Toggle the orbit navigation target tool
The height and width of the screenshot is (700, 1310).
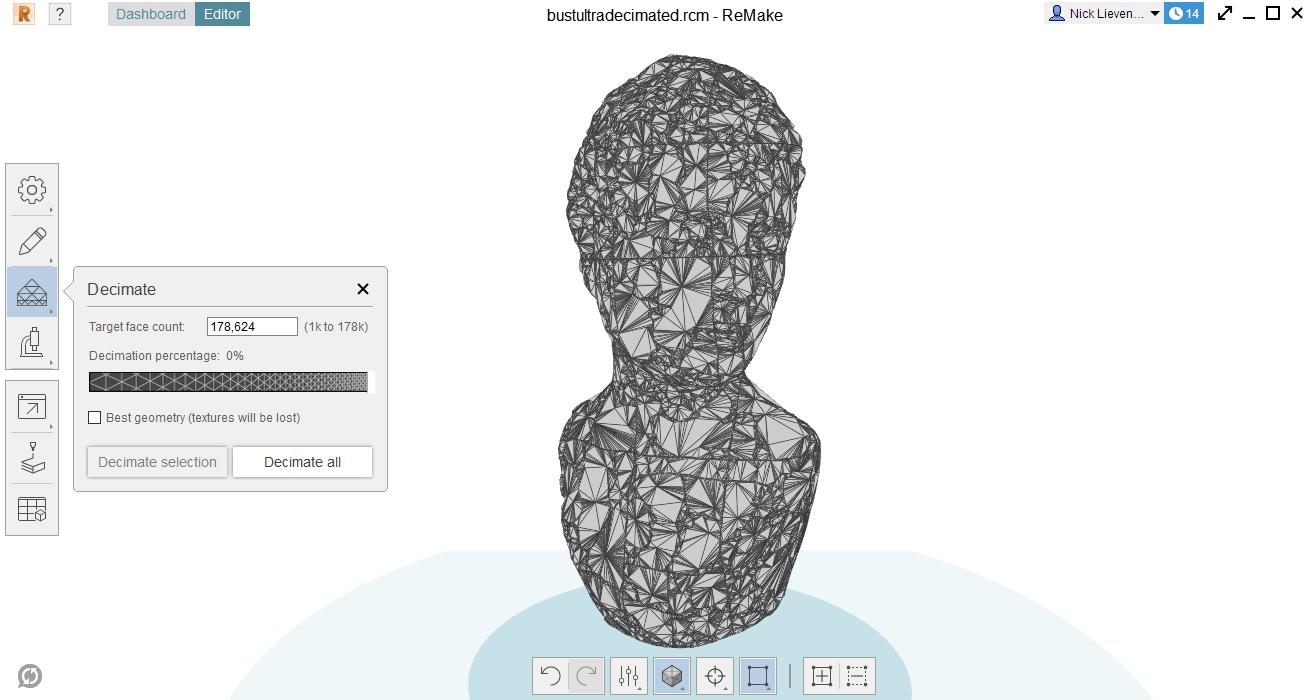point(714,675)
